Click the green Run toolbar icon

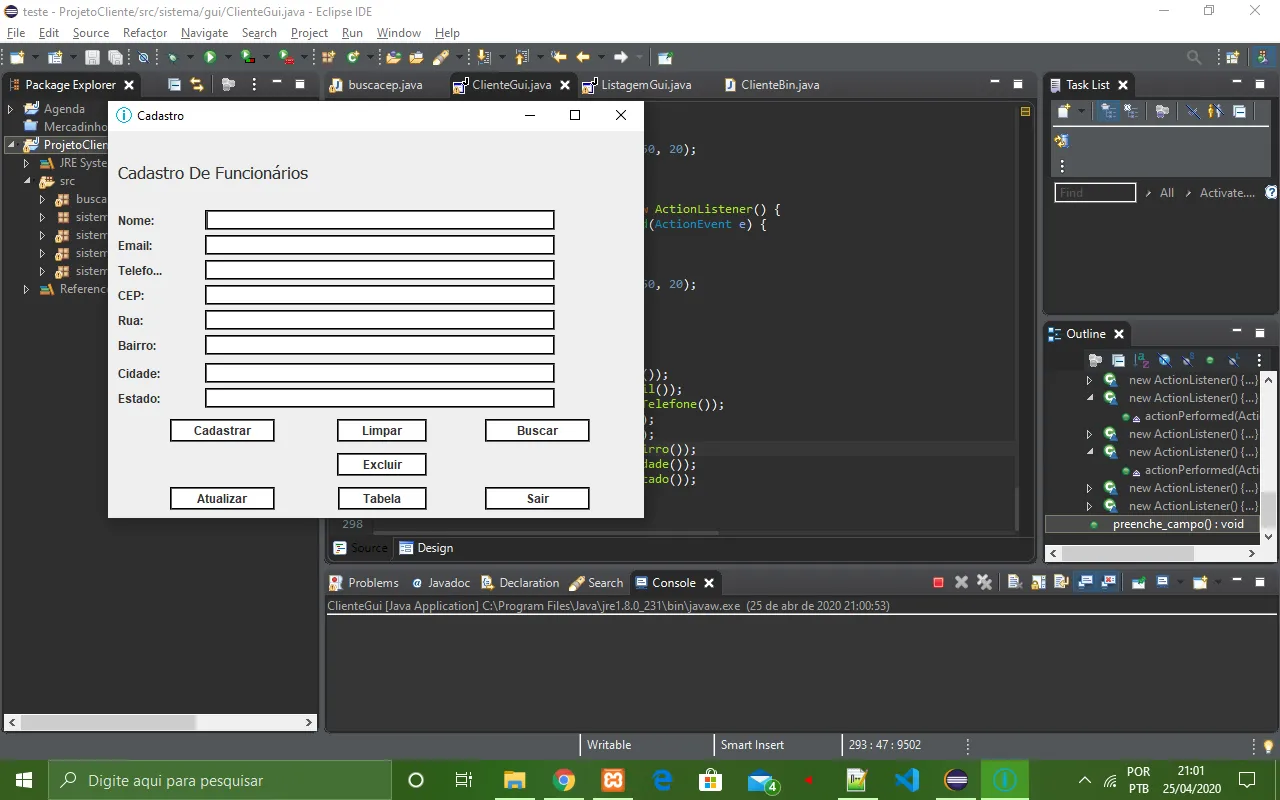(x=210, y=58)
